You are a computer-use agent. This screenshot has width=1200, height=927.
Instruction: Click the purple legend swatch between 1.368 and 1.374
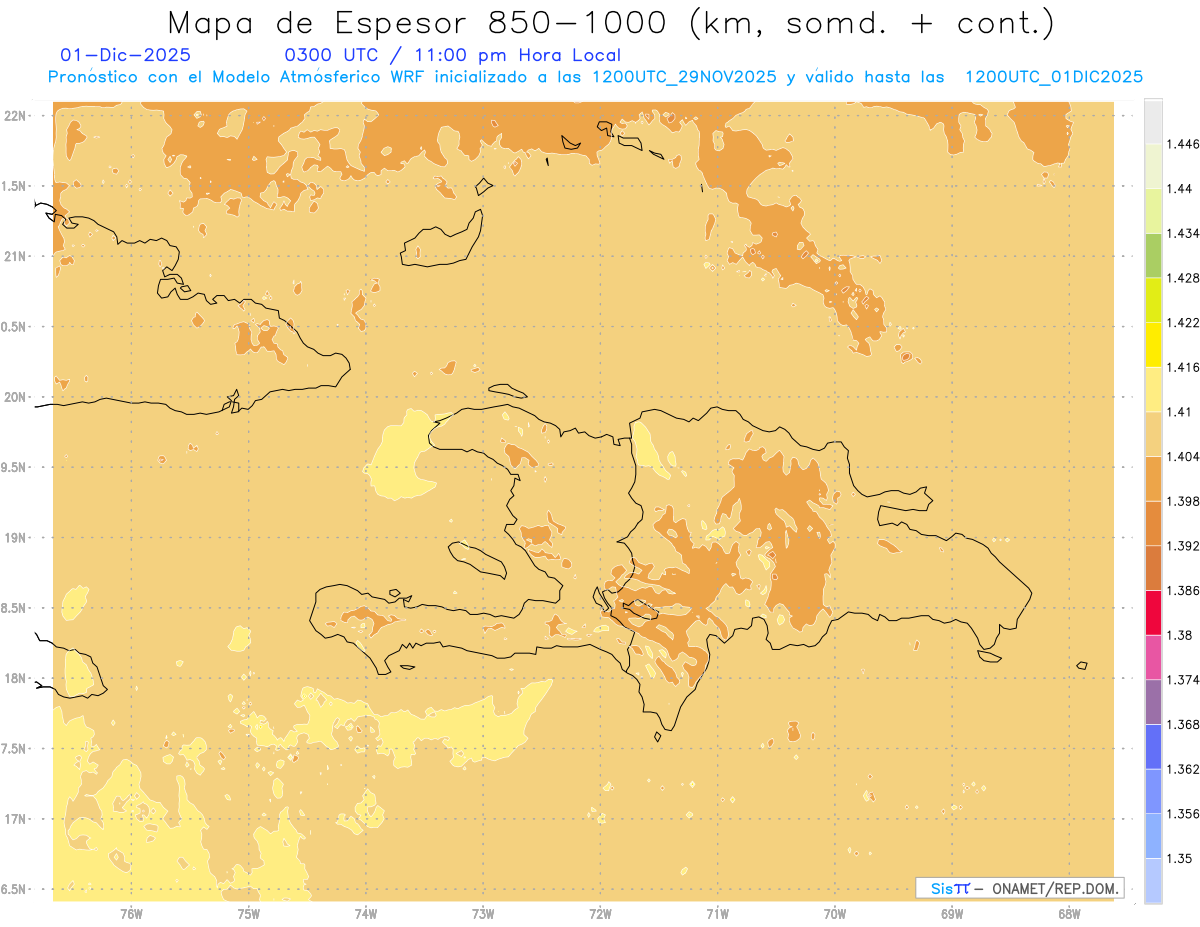[1153, 701]
